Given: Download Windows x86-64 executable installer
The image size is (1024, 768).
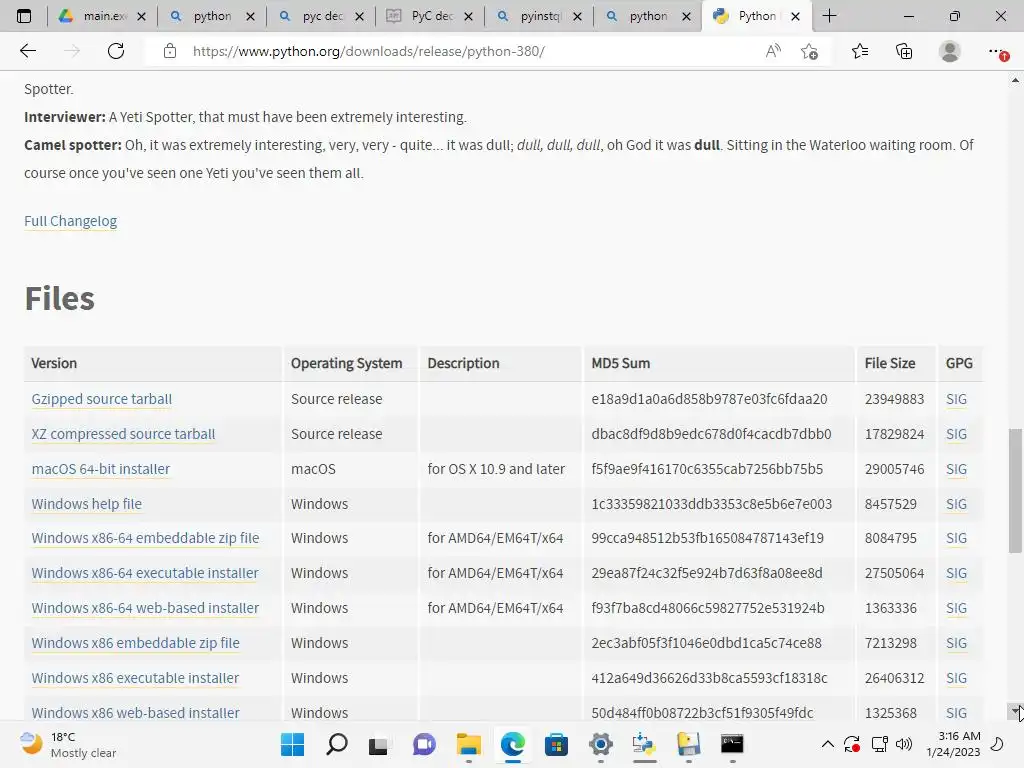Looking at the screenshot, I should pos(145,573).
